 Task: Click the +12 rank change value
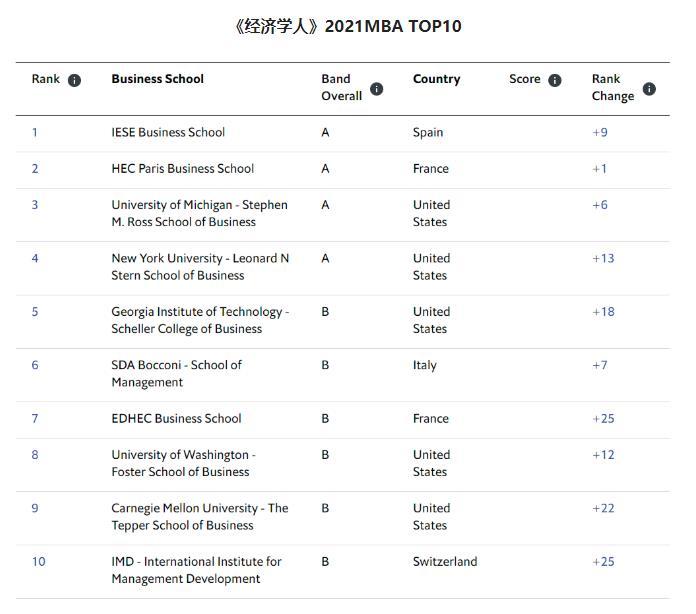point(603,455)
